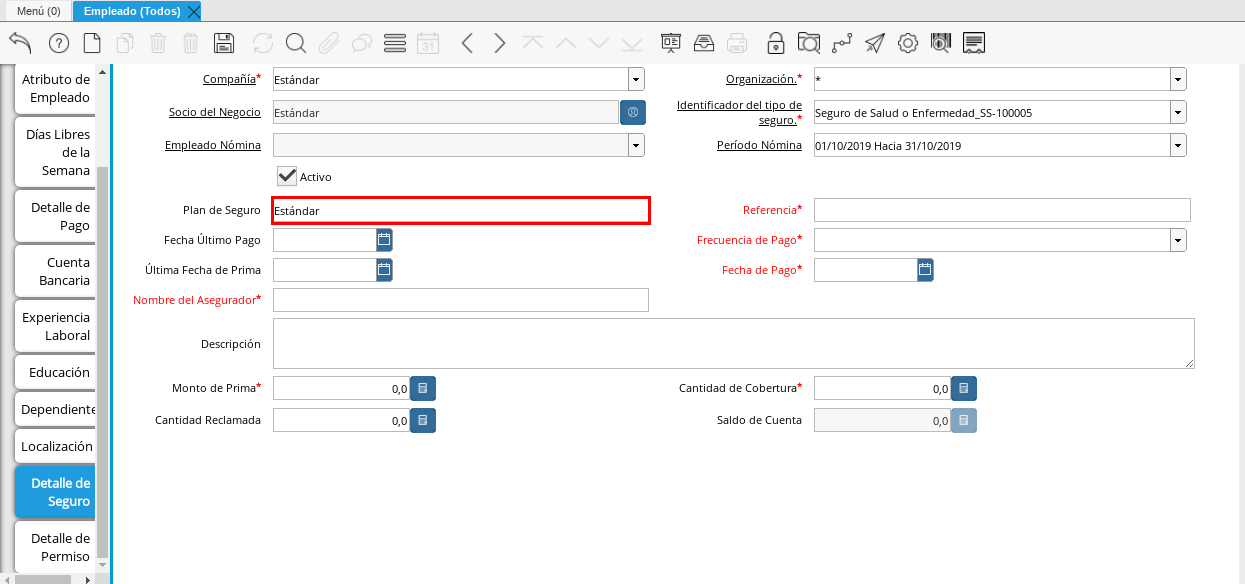Screen dimensions: 1245x584
Task: Click the padlock private access icon
Action: coord(775,43)
